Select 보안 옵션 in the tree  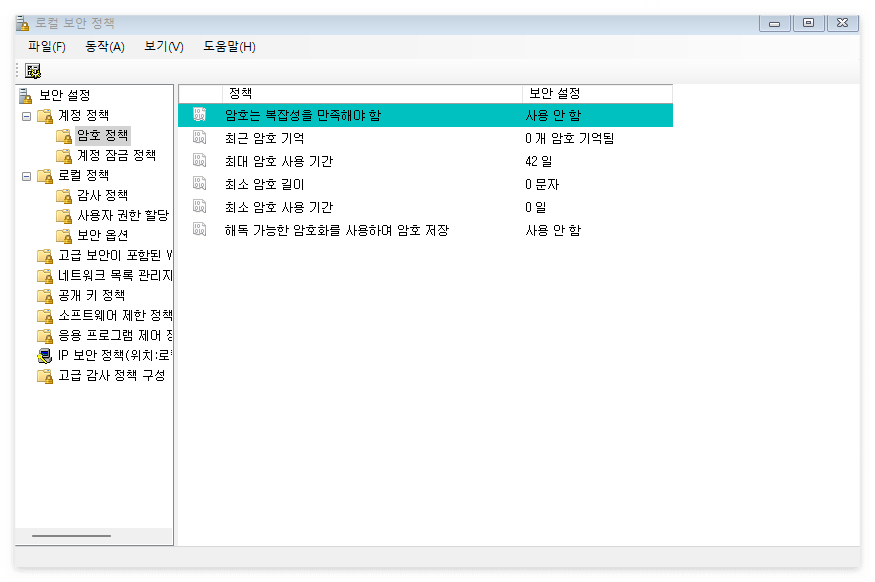pyautogui.click(x=103, y=235)
